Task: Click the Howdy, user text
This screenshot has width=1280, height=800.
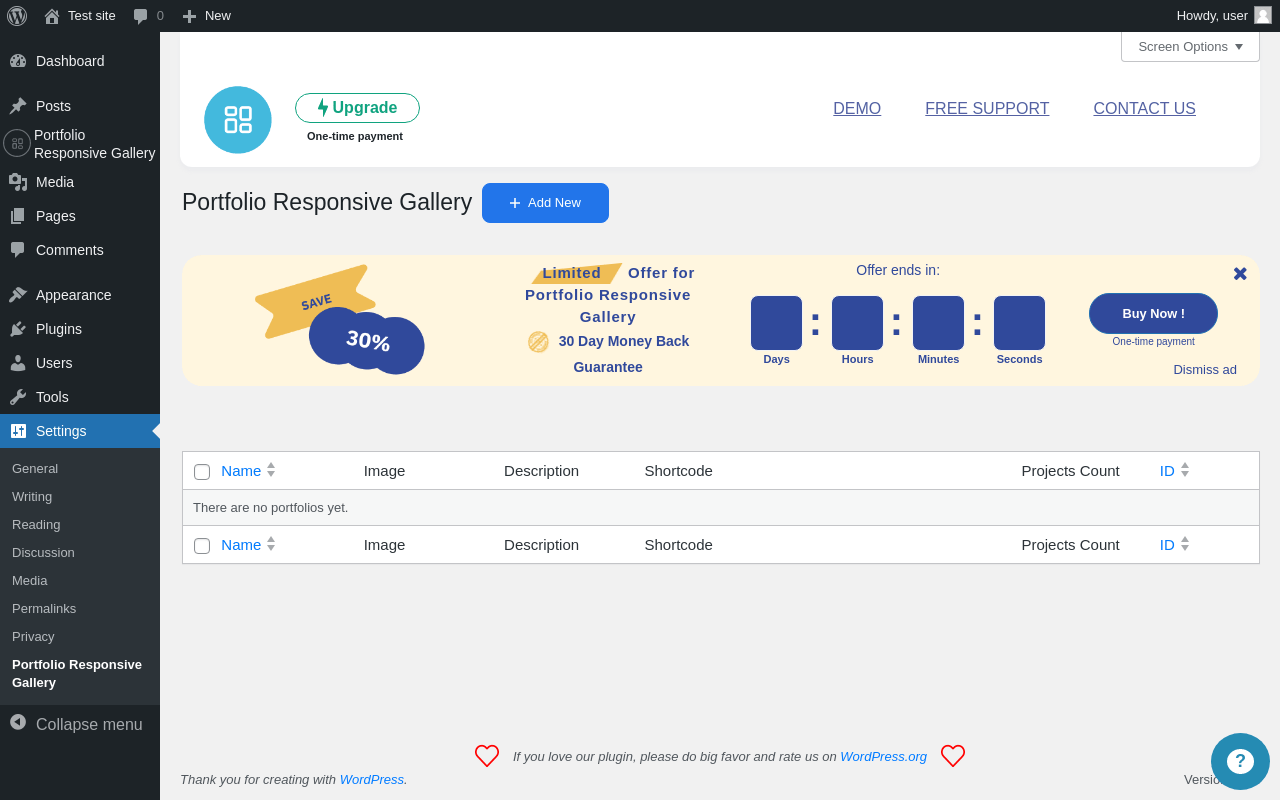Action: [1212, 16]
